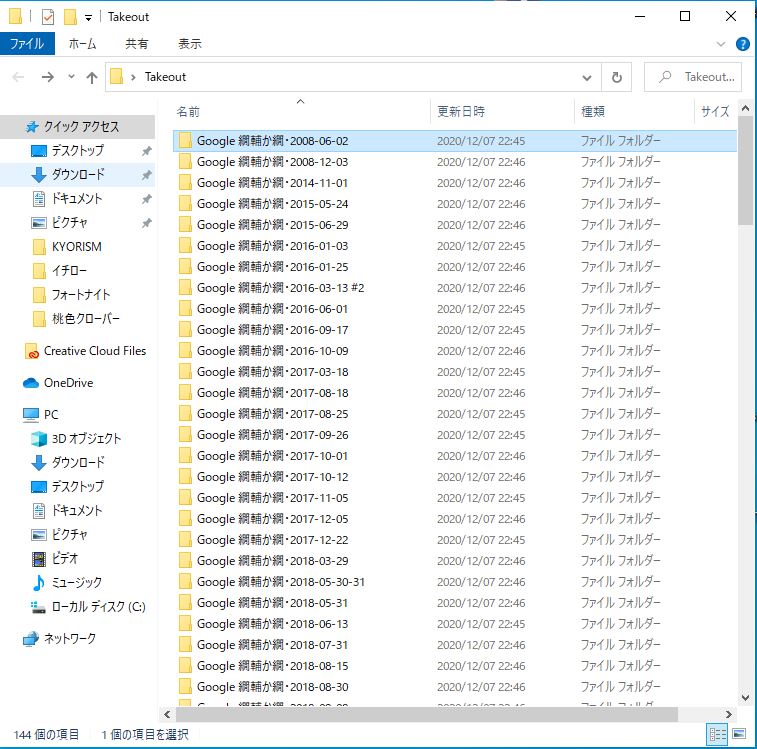The image size is (757, 749).
Task: Switch to large icons view in status bar
Action: [x=739, y=735]
